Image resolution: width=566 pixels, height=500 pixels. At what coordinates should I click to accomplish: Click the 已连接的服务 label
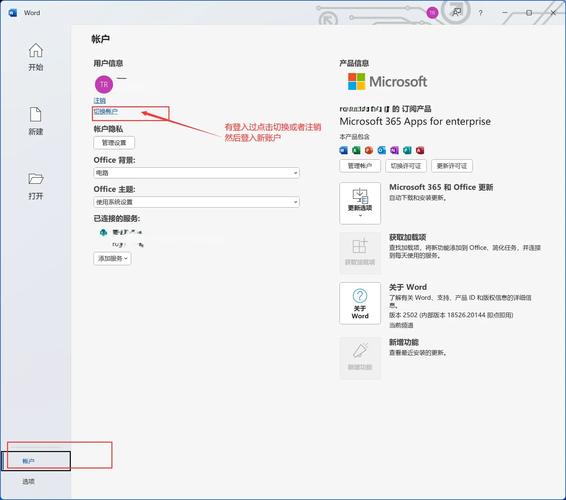tap(117, 218)
